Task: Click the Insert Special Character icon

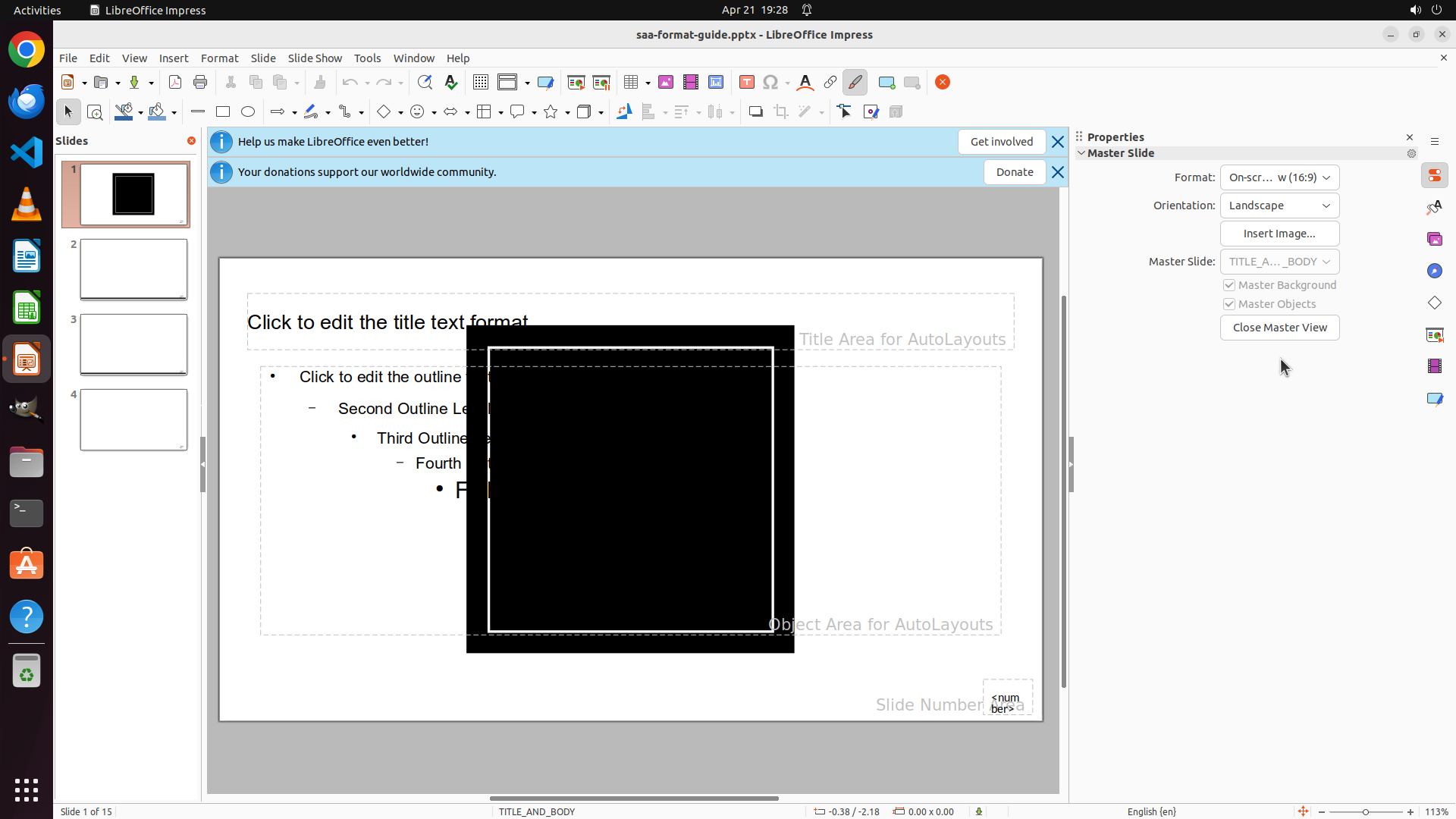Action: coord(770,82)
